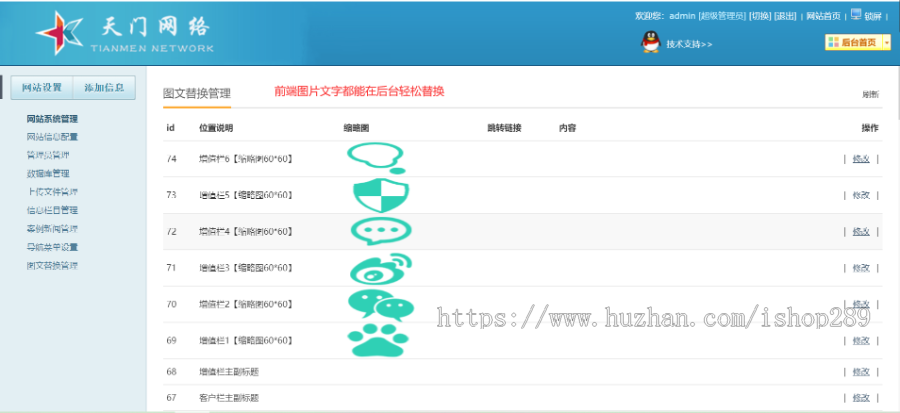
Task: Click the 内容 column header
Action: click(x=567, y=128)
